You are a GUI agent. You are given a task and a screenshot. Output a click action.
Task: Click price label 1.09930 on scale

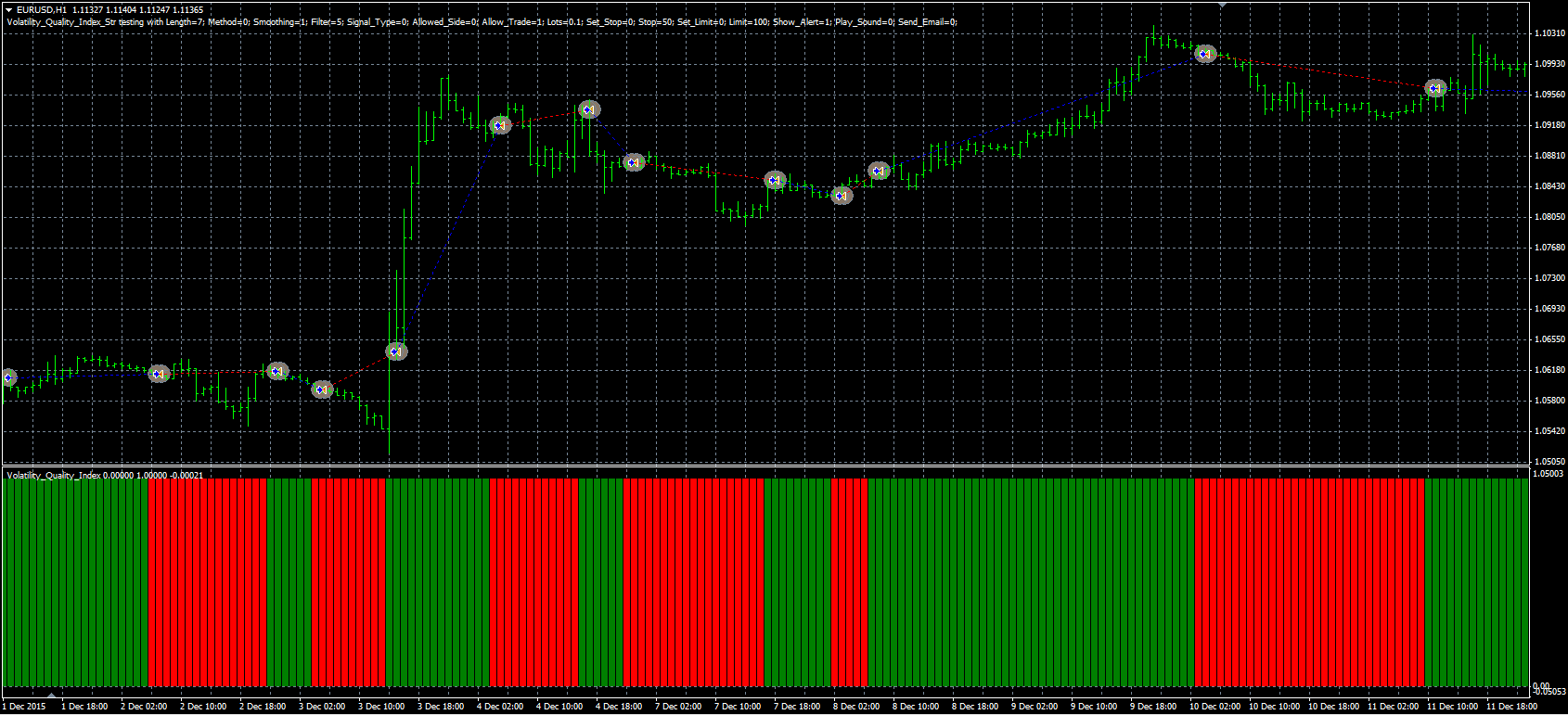click(1550, 64)
